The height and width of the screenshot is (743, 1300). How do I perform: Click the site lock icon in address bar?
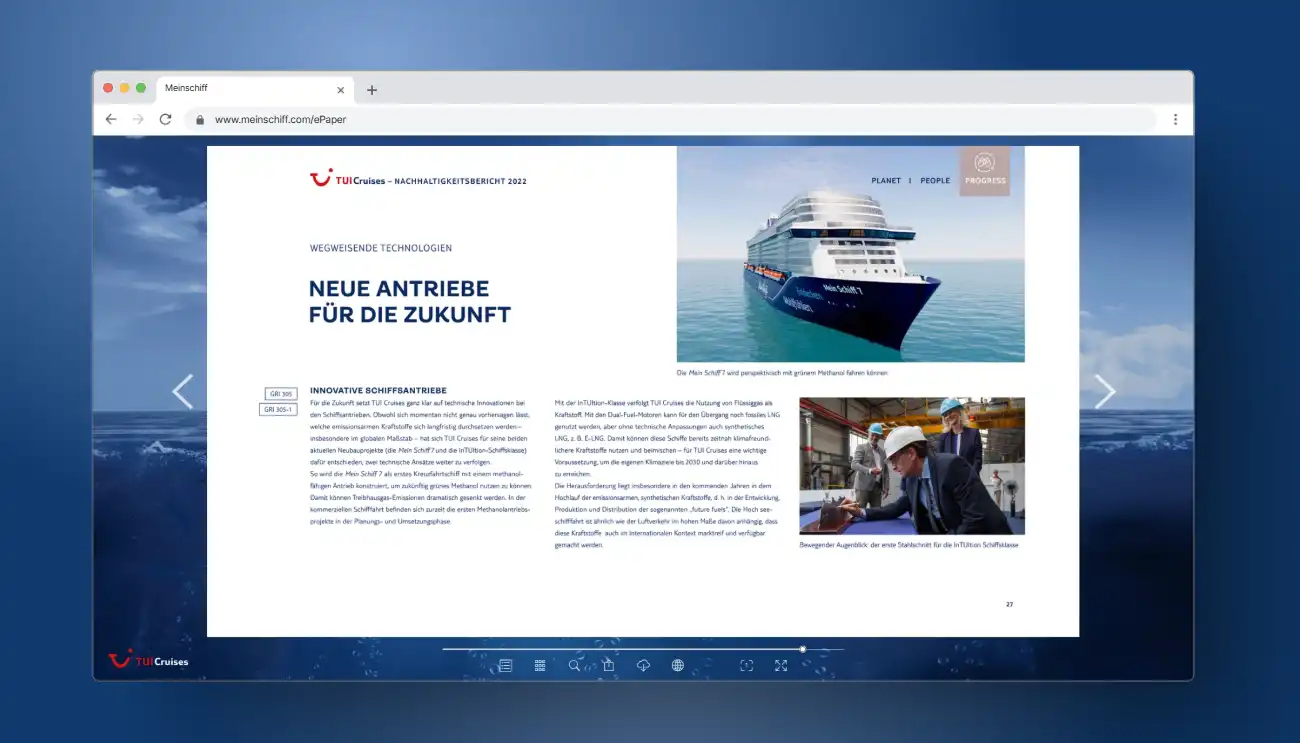[200, 119]
